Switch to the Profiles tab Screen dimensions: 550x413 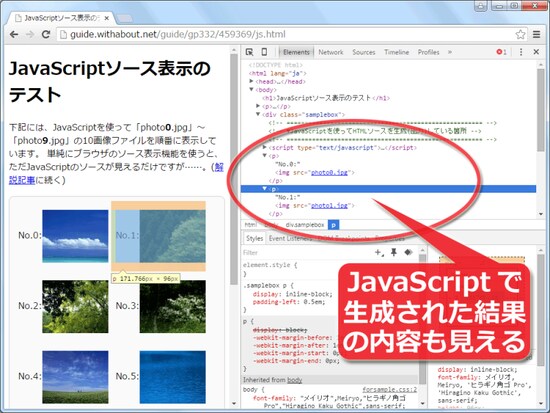click(x=428, y=52)
